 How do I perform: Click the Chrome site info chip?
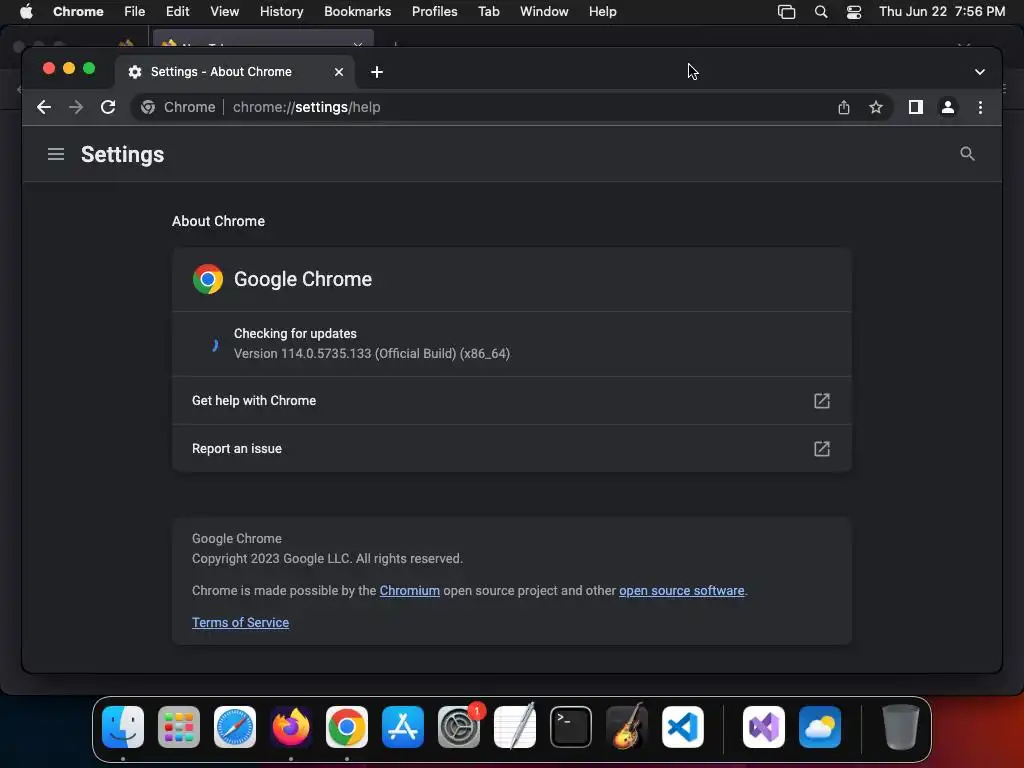(x=178, y=107)
